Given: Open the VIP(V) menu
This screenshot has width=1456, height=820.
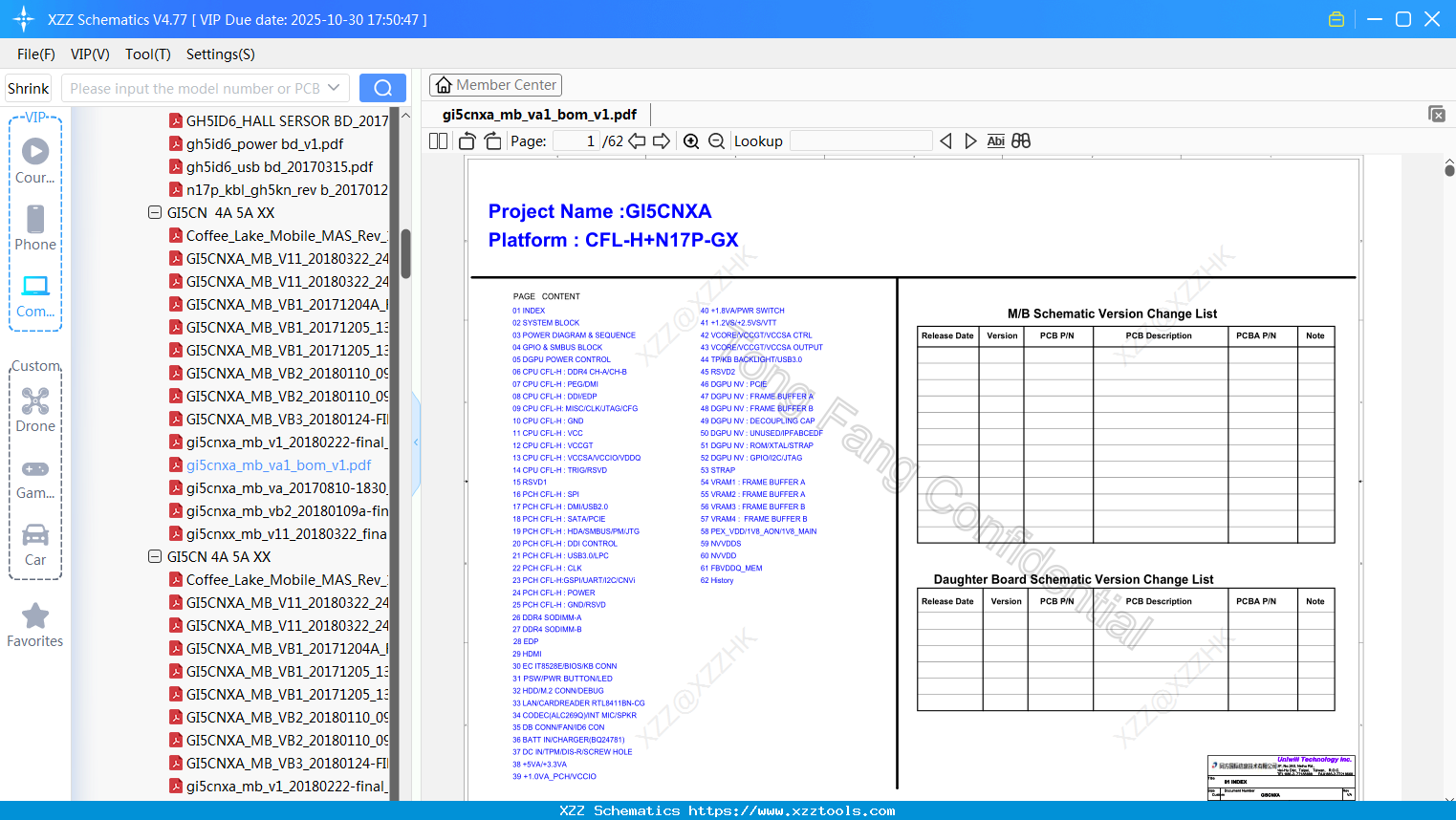Looking at the screenshot, I should [90, 54].
